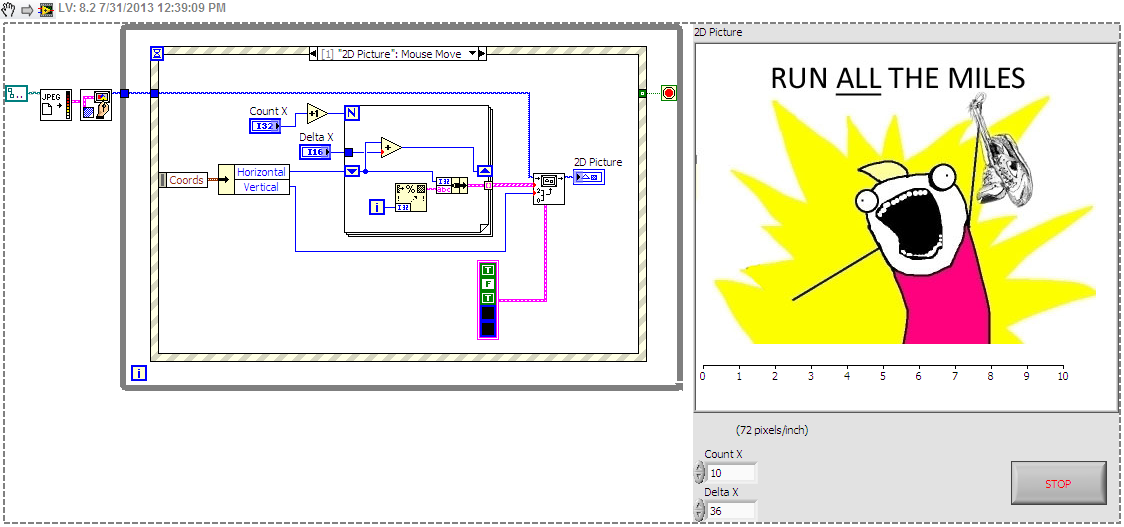Select the Draw Text at Point node
This screenshot has height=527, width=1124.
(x=548, y=189)
